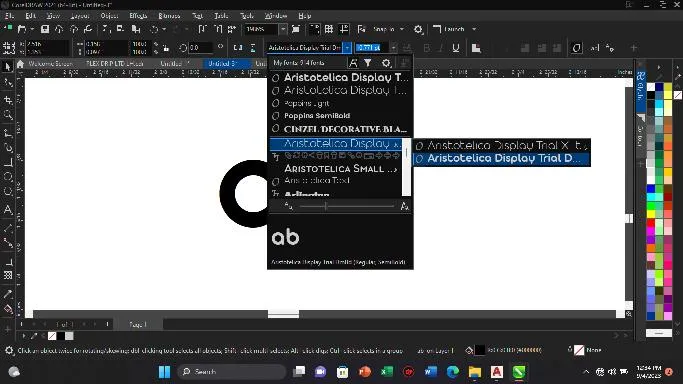Open the Page 1 tab
The width and height of the screenshot is (683, 384).
[138, 324]
